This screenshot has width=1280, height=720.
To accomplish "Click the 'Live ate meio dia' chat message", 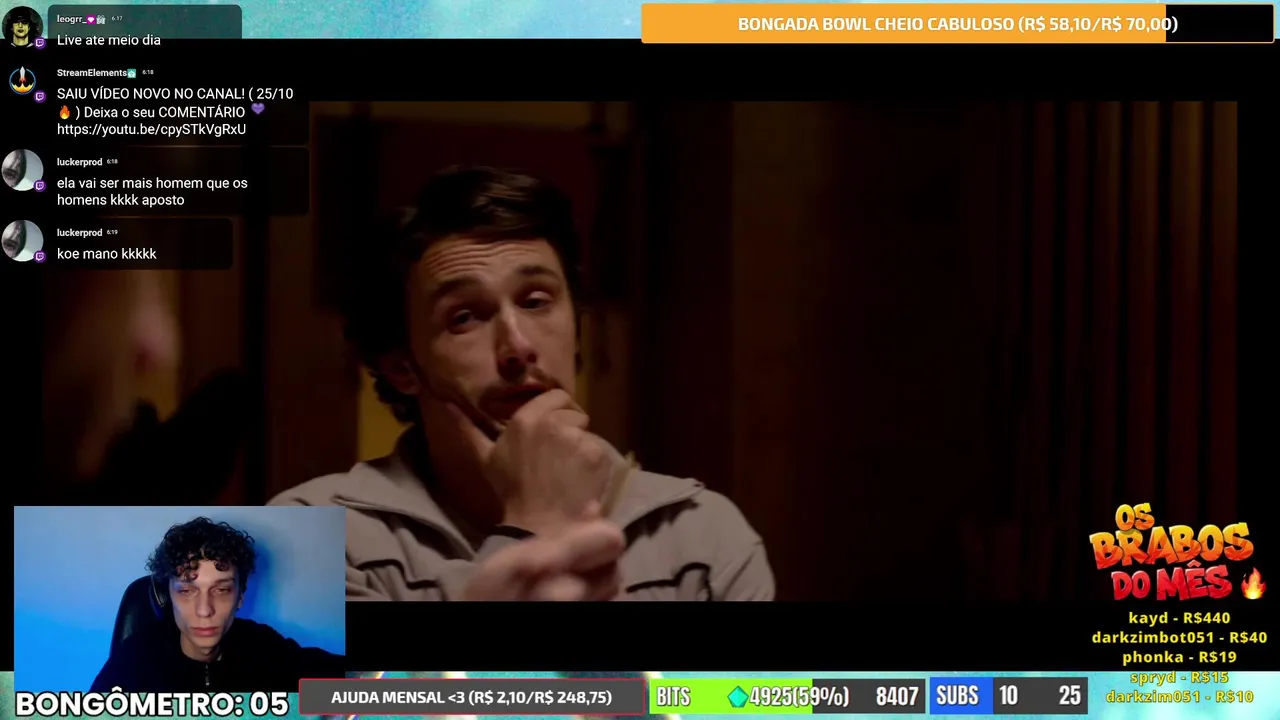I will [x=109, y=40].
